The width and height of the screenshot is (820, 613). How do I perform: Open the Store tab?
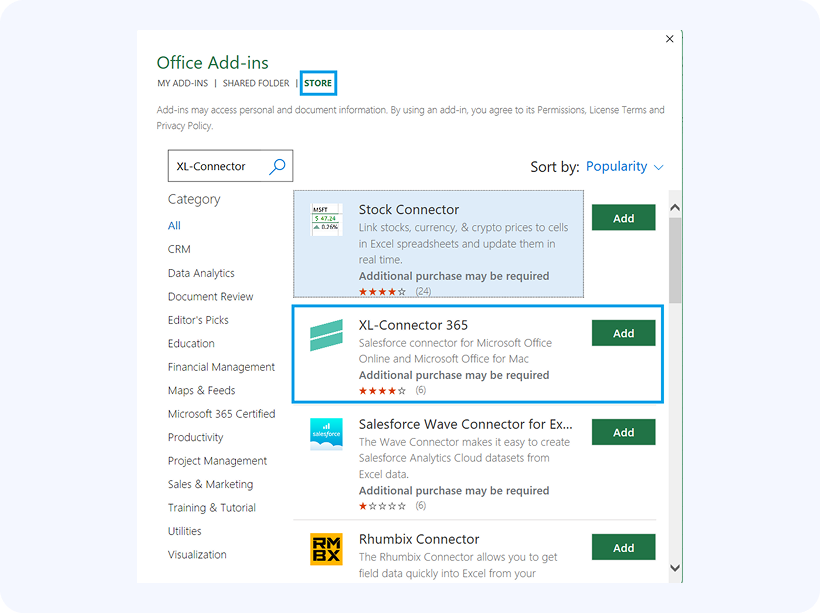click(318, 84)
